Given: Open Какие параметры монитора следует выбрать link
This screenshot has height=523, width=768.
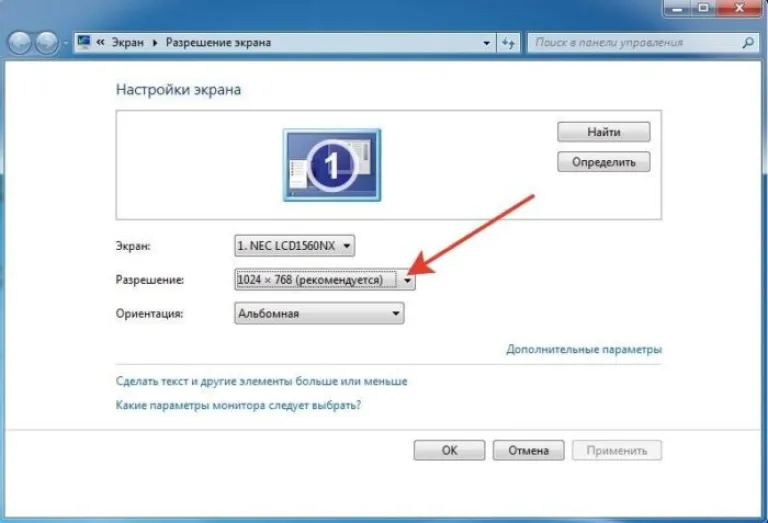Looking at the screenshot, I should 239,405.
